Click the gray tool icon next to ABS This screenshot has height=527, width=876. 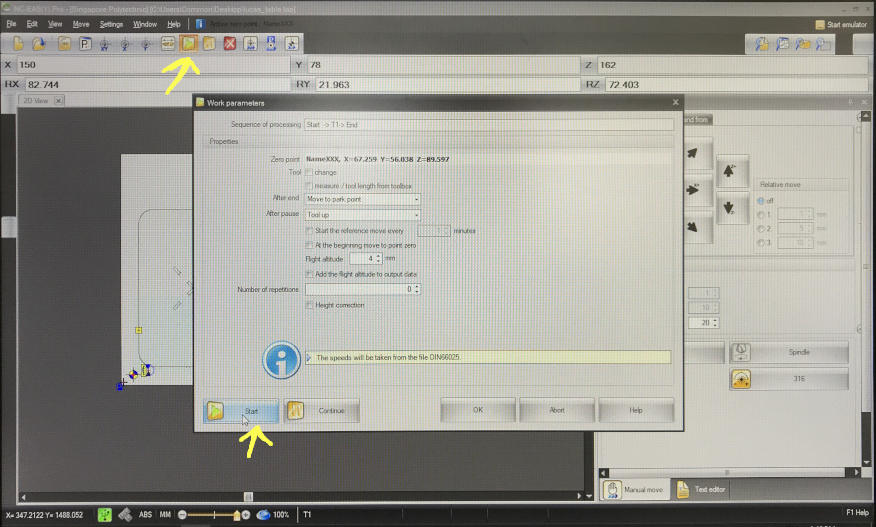(125, 515)
